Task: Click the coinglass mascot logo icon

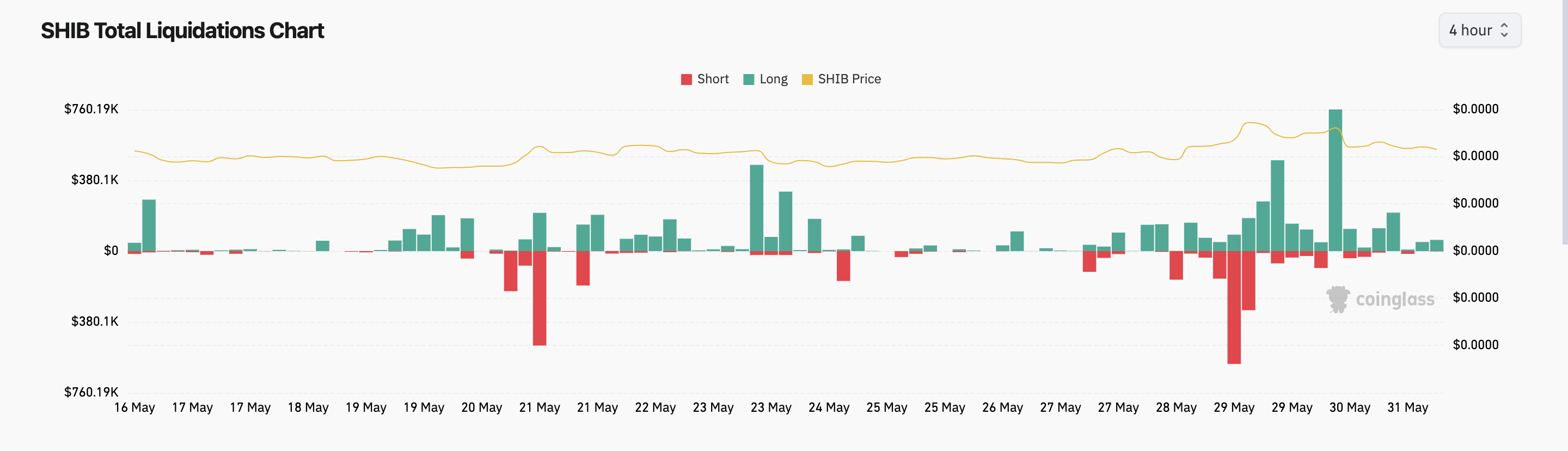Action: 1337,299
